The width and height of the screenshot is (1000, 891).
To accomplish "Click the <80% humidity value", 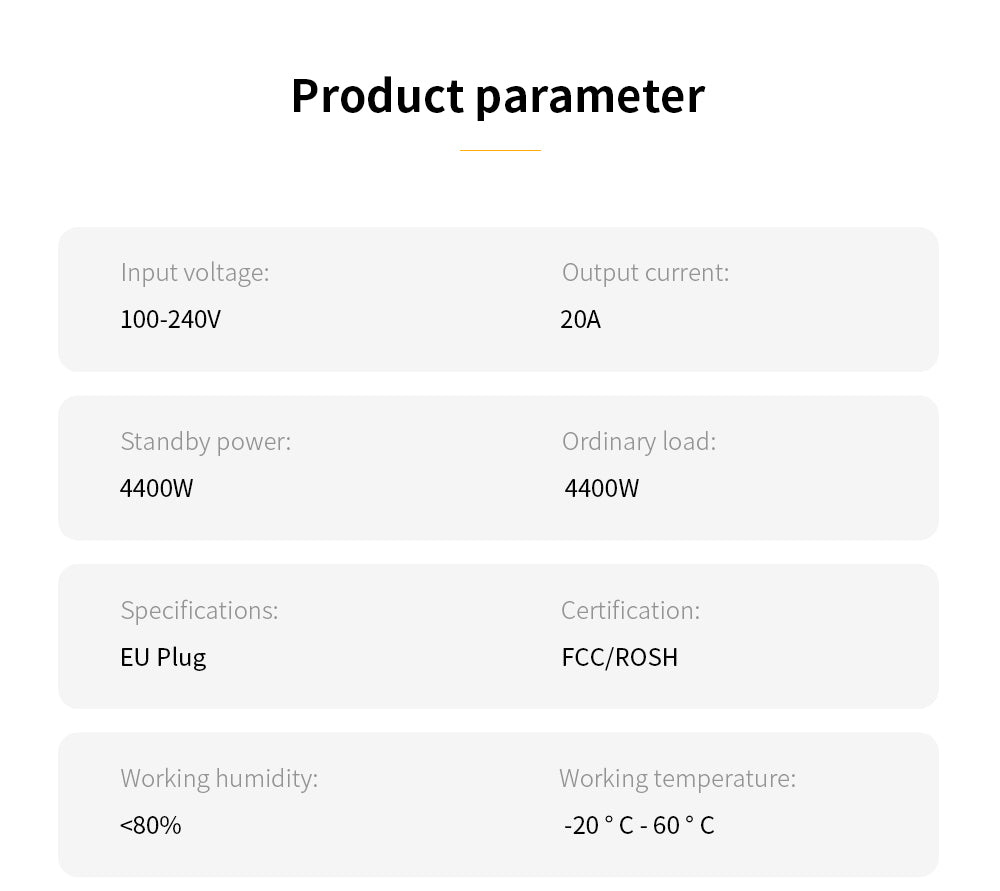I will pyautogui.click(x=151, y=826).
